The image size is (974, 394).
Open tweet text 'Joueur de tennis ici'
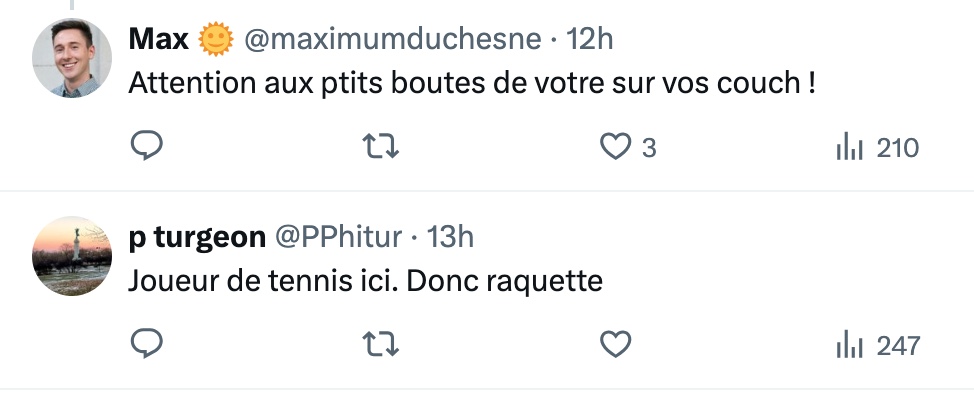[x=365, y=281]
